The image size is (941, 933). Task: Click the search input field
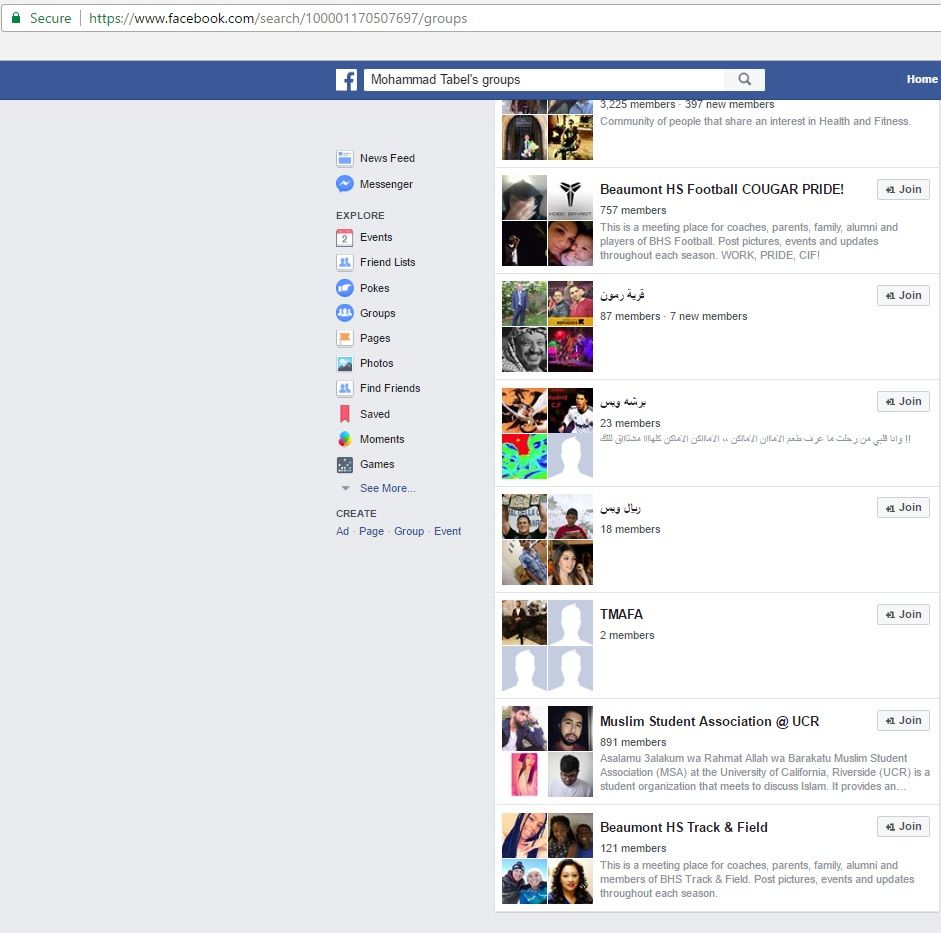[545, 78]
